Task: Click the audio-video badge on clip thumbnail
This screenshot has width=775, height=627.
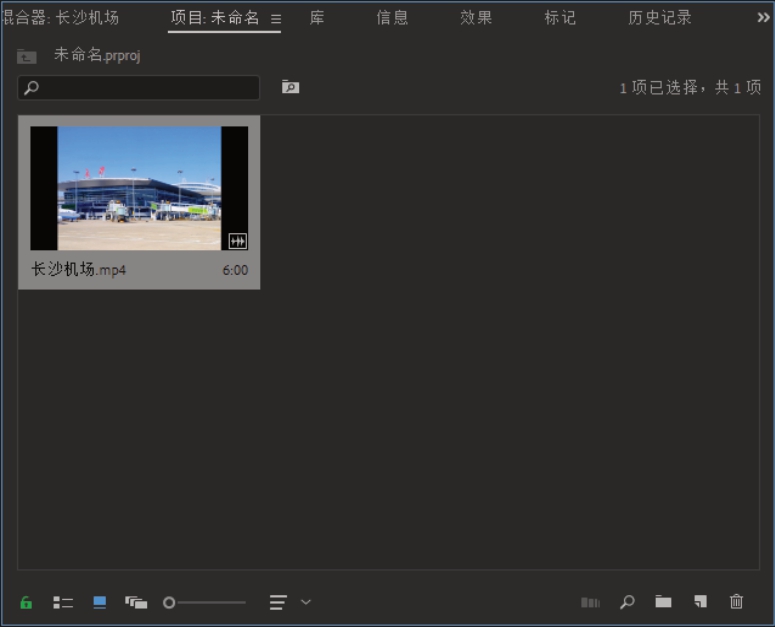Action: point(238,241)
